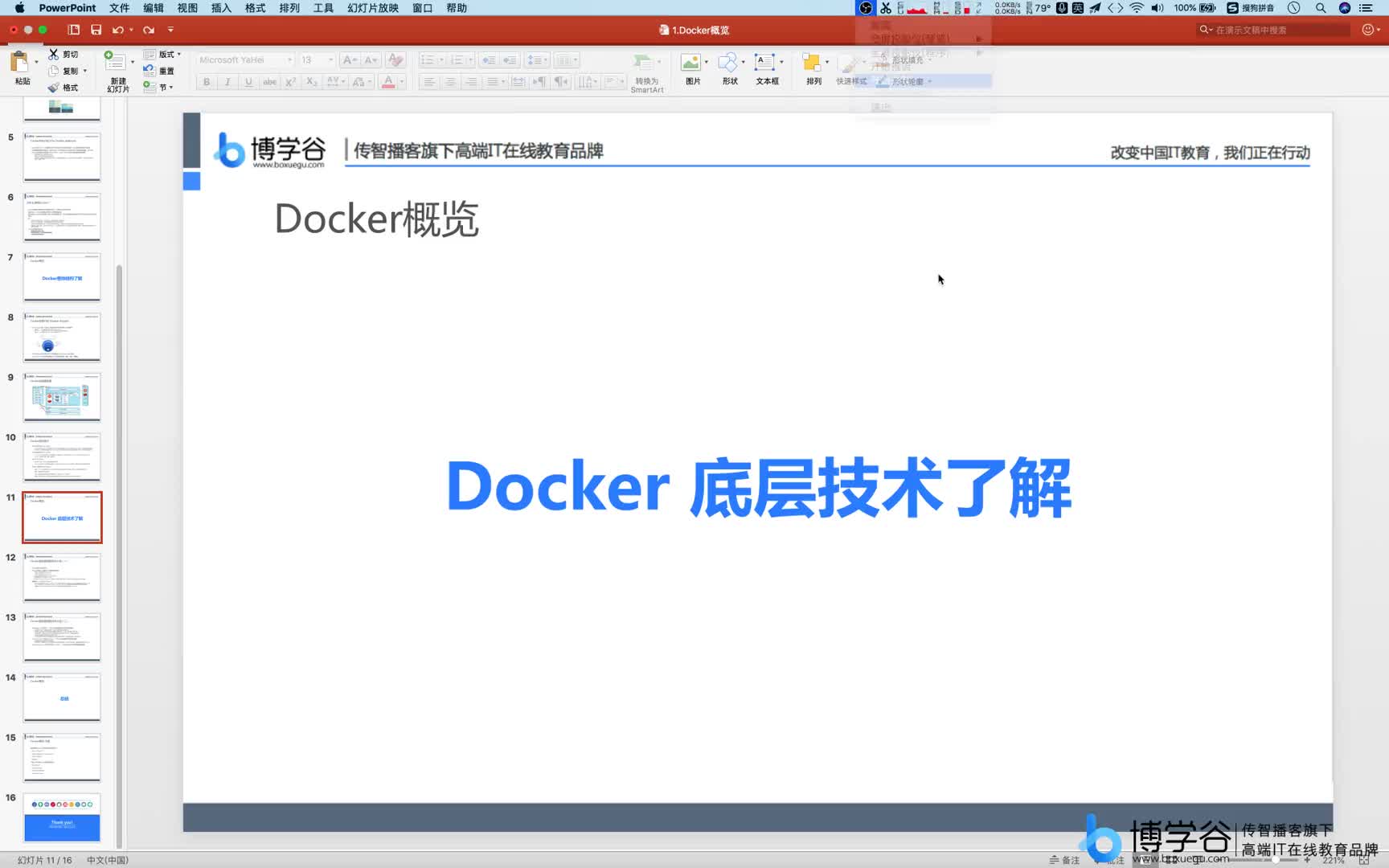Open the font color dropdown arrow
Viewport: 1389px width, 868px height.
pos(402,82)
